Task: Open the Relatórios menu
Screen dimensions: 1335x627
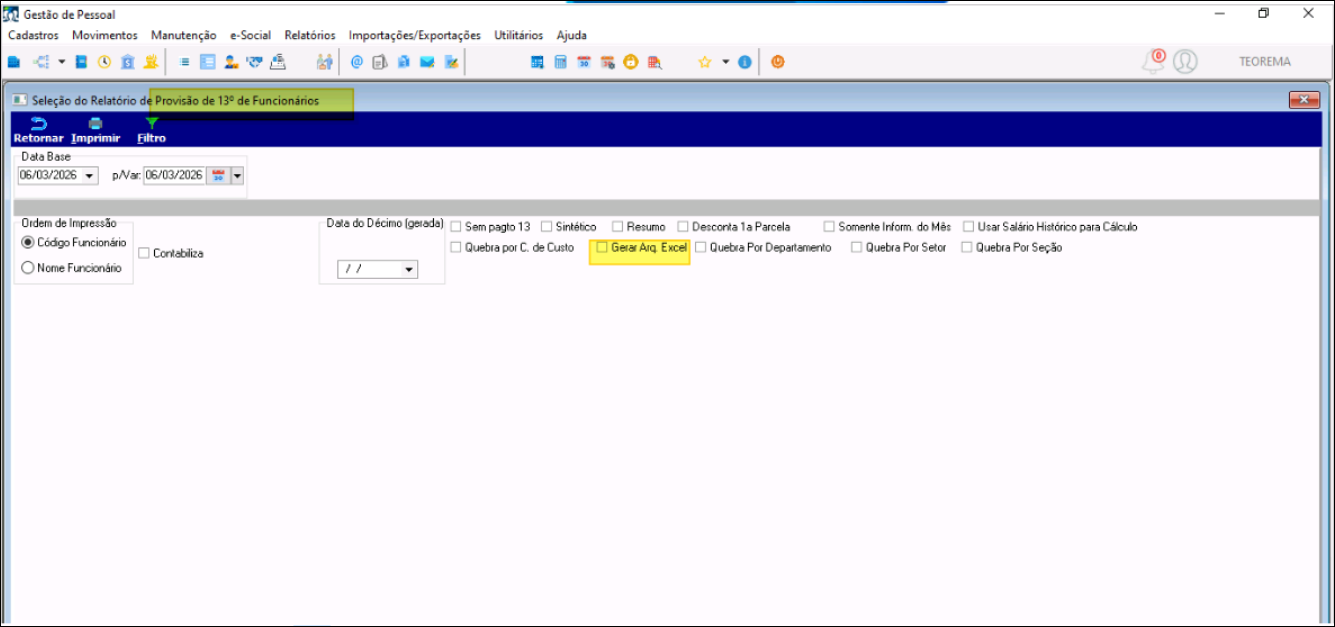Action: tap(310, 35)
